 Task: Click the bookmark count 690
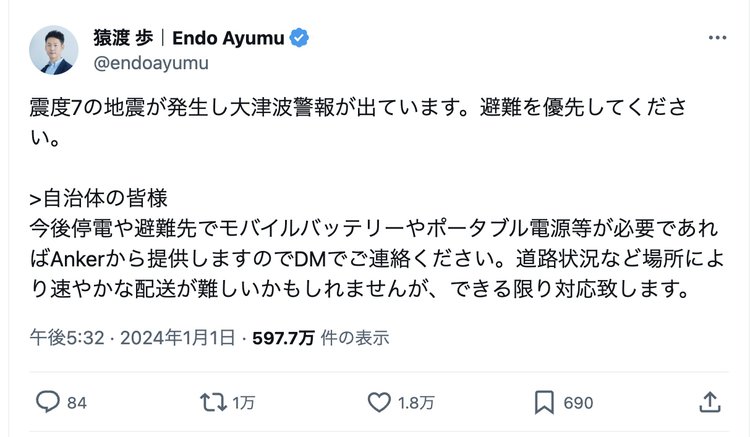578,403
